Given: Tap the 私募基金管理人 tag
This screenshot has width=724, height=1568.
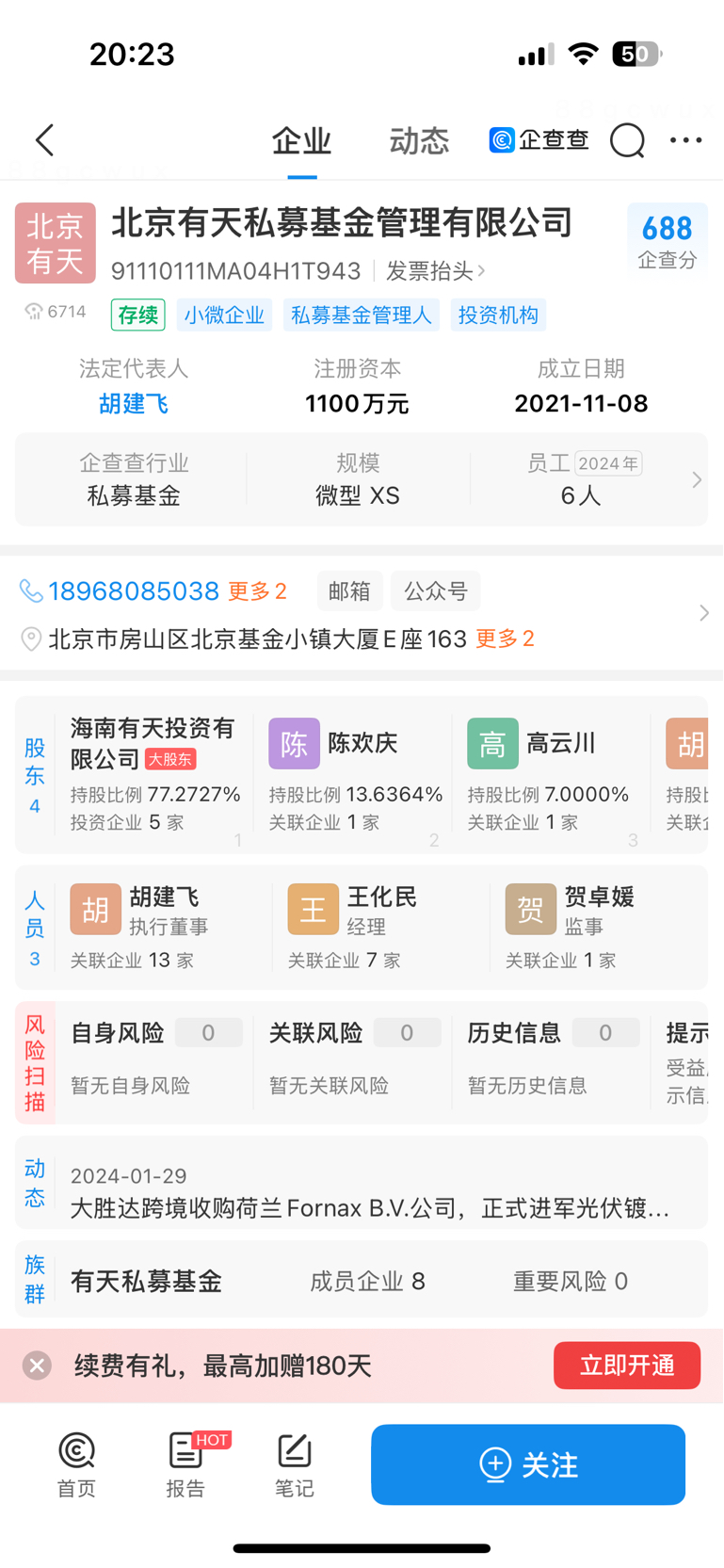Looking at the screenshot, I should pyautogui.click(x=362, y=315).
